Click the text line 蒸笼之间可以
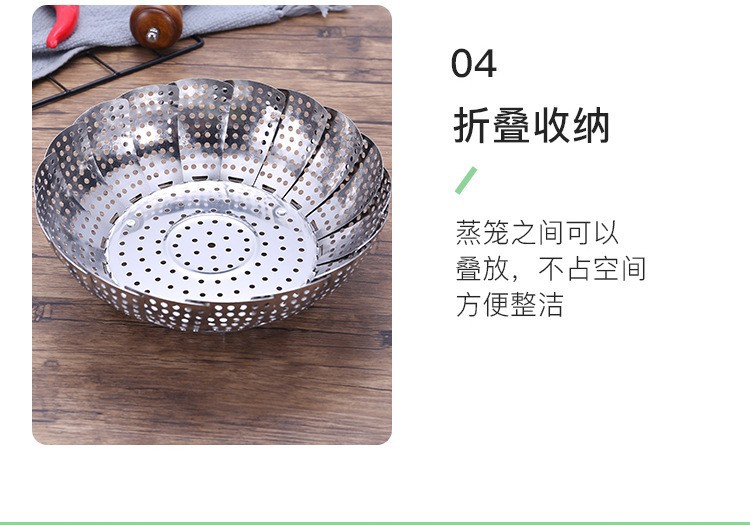The image size is (750, 525). (x=537, y=232)
